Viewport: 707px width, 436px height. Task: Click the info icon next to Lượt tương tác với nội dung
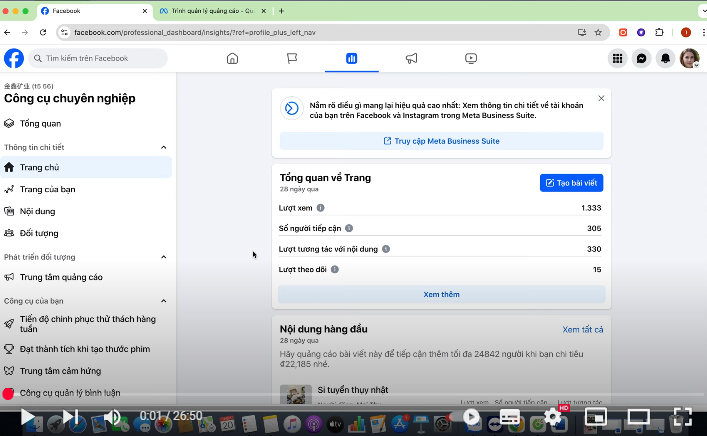(x=386, y=249)
